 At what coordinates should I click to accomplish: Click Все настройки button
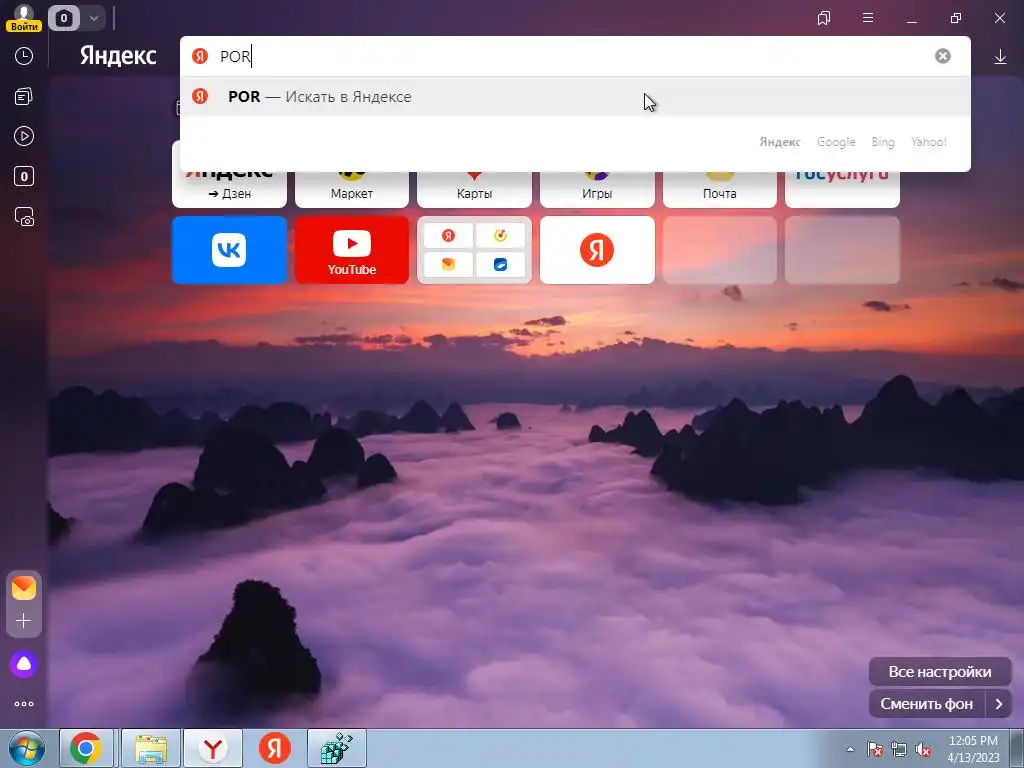click(x=940, y=671)
